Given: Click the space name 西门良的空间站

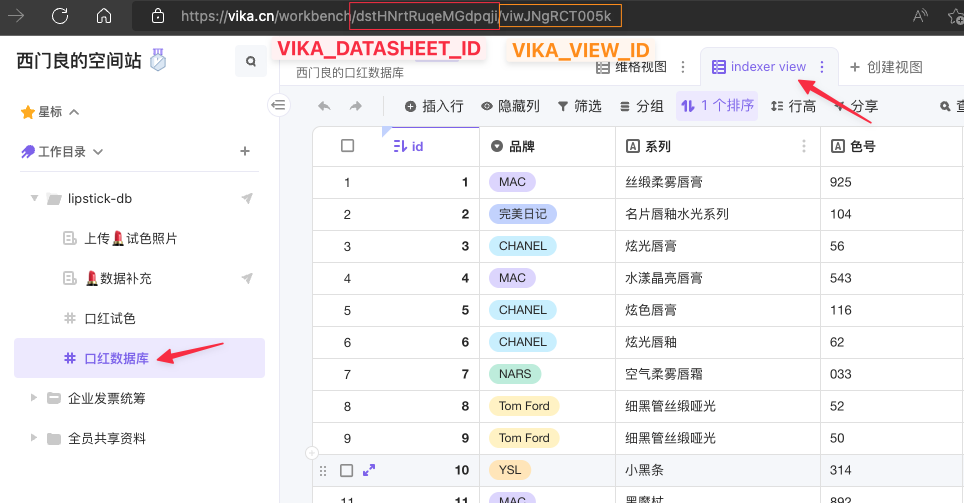Looking at the screenshot, I should pos(79,61).
